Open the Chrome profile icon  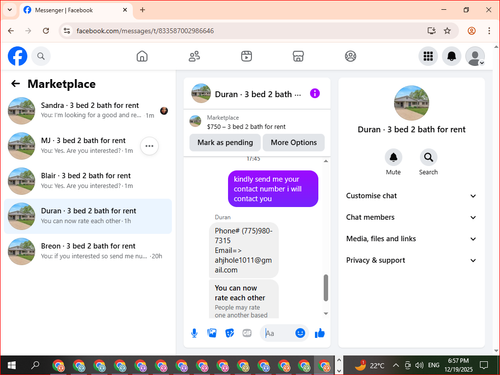pyautogui.click(x=471, y=31)
